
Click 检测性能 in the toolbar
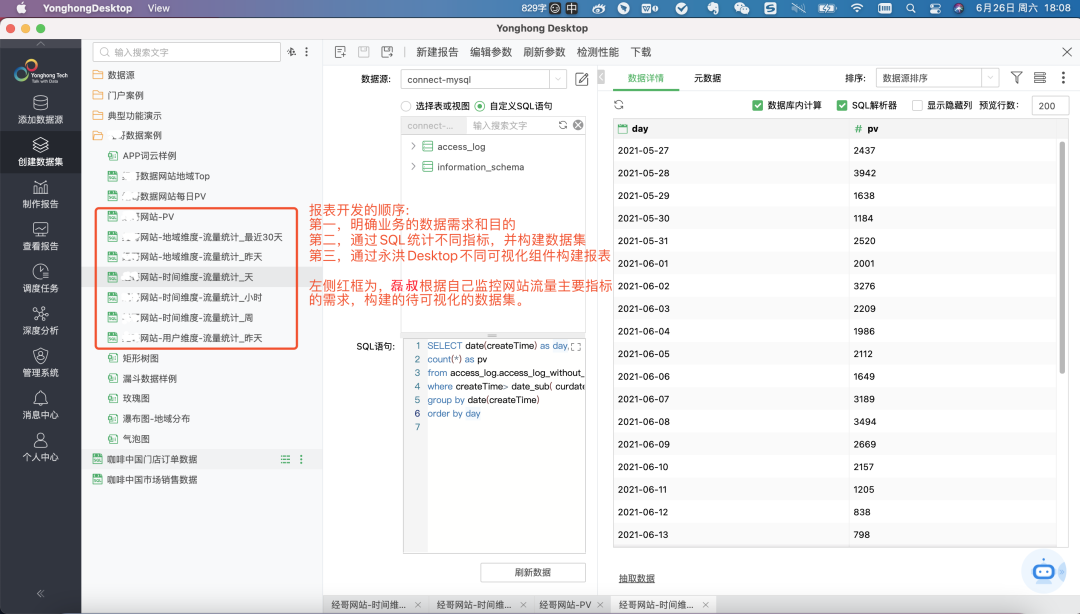(x=598, y=52)
